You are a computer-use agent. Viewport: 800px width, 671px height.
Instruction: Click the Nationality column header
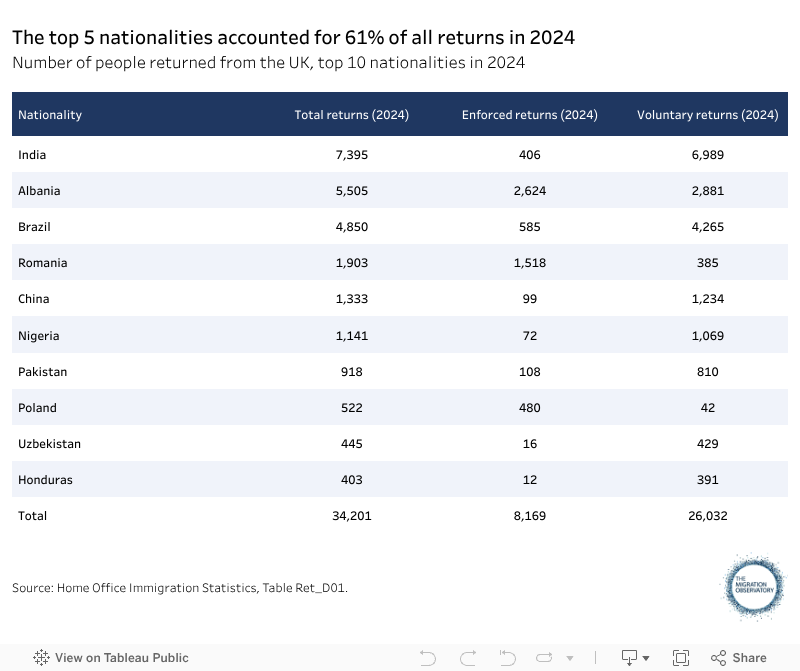[50, 114]
